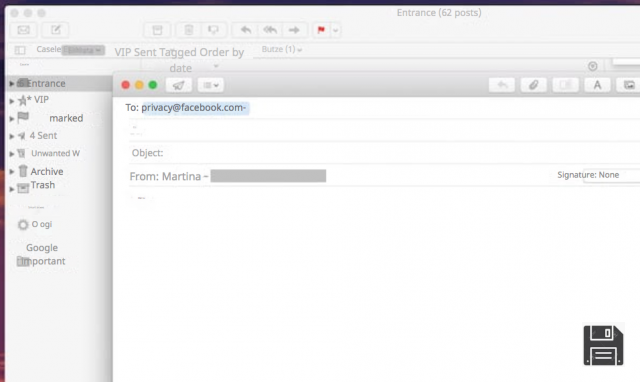Expand the Trash mailbox triangle
Image resolution: width=640 pixels, height=382 pixels.
coord(11,189)
